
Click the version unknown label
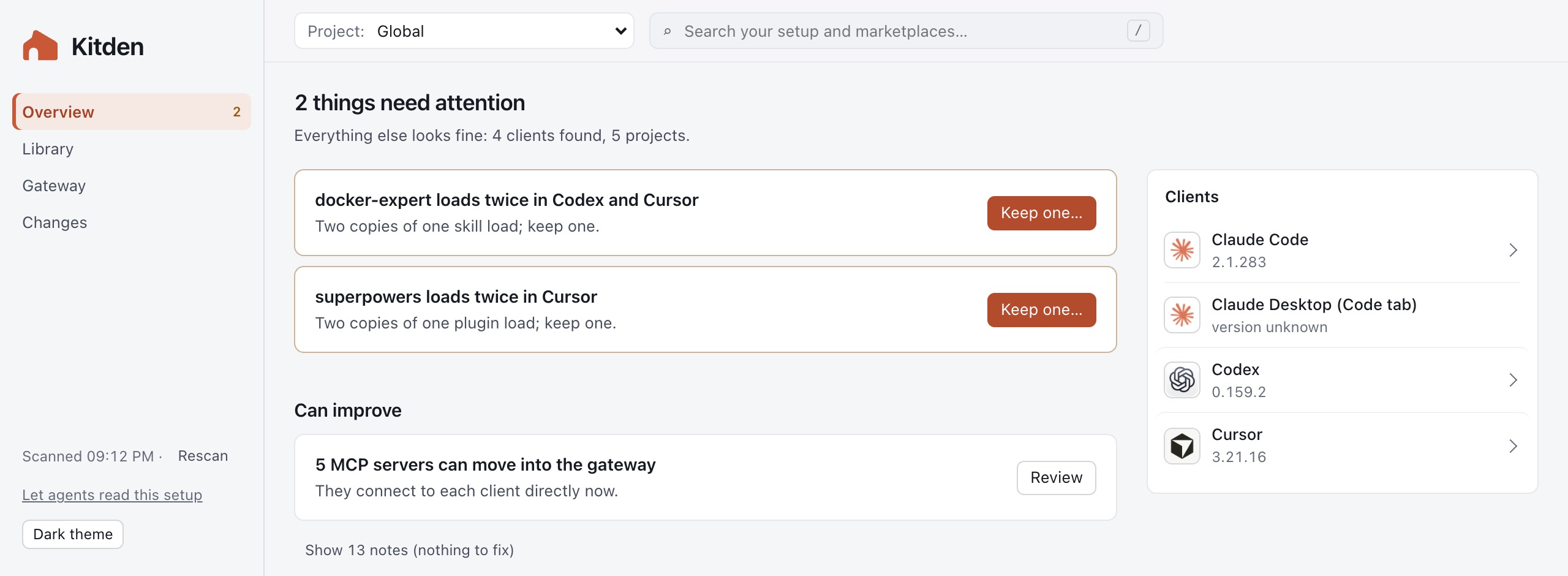click(x=1269, y=327)
